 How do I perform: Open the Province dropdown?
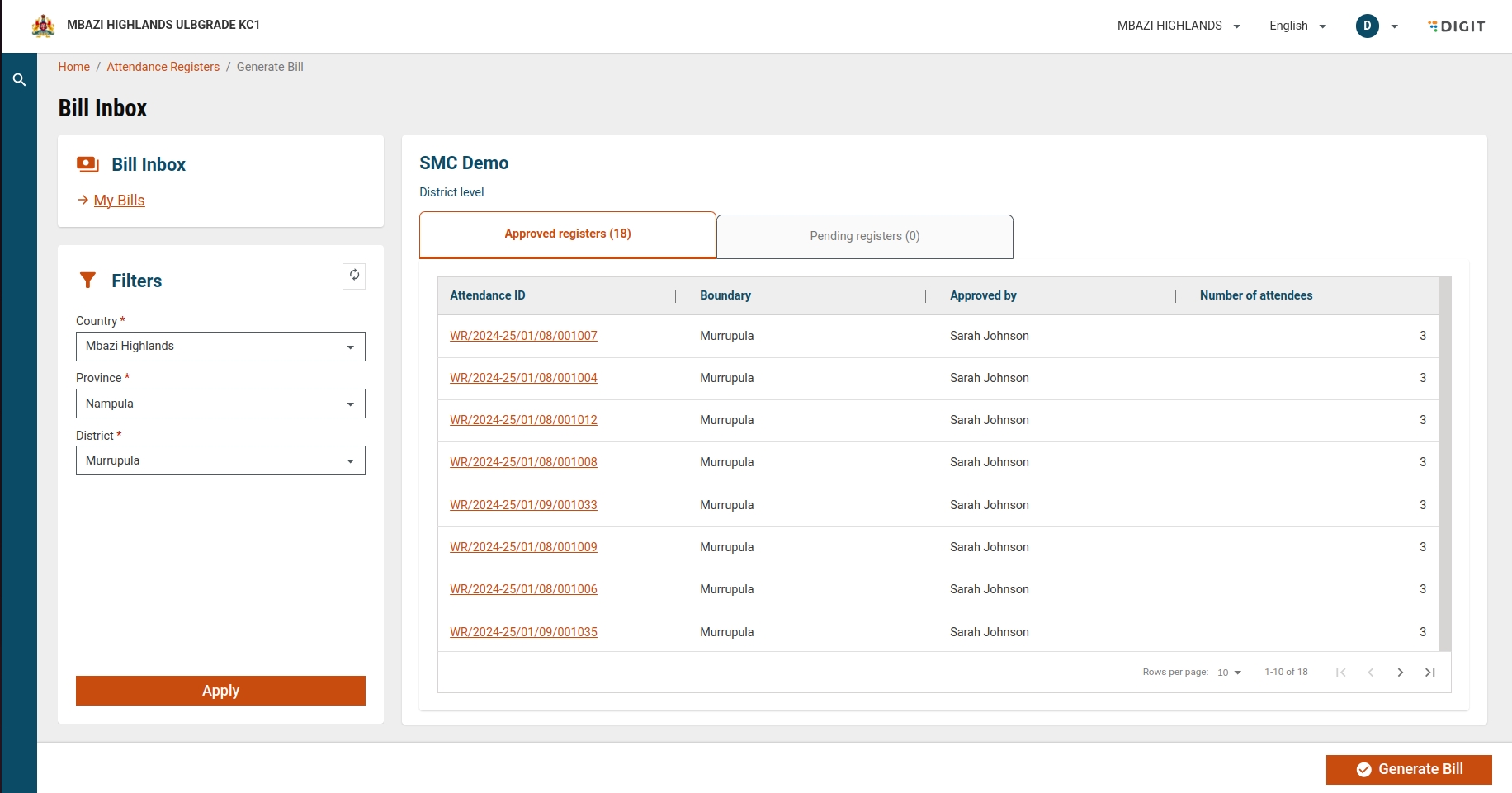click(x=220, y=404)
